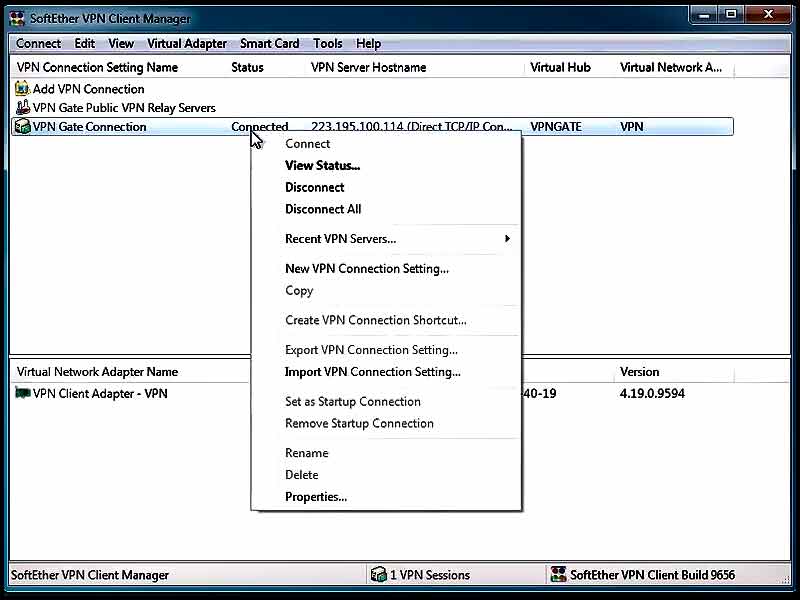800x600 pixels.
Task: Click the VPN Client Adapter network card icon
Action: (22, 393)
